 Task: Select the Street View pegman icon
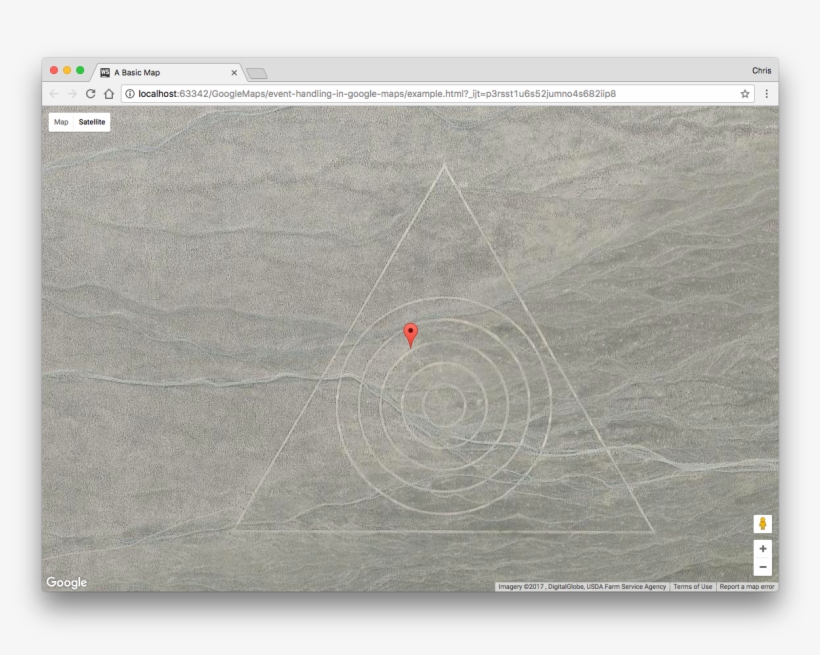tap(763, 524)
